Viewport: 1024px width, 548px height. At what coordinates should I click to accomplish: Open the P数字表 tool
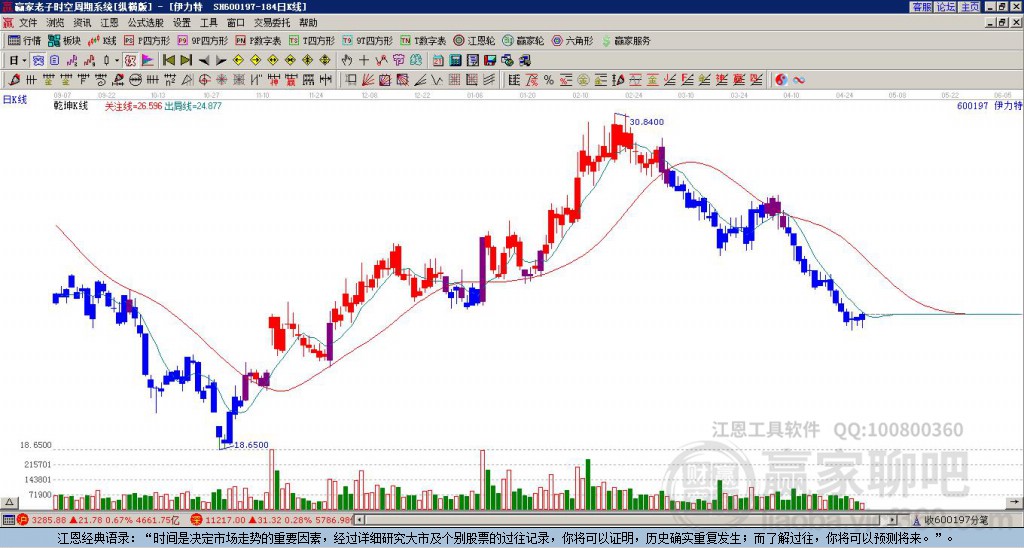[x=259, y=40]
